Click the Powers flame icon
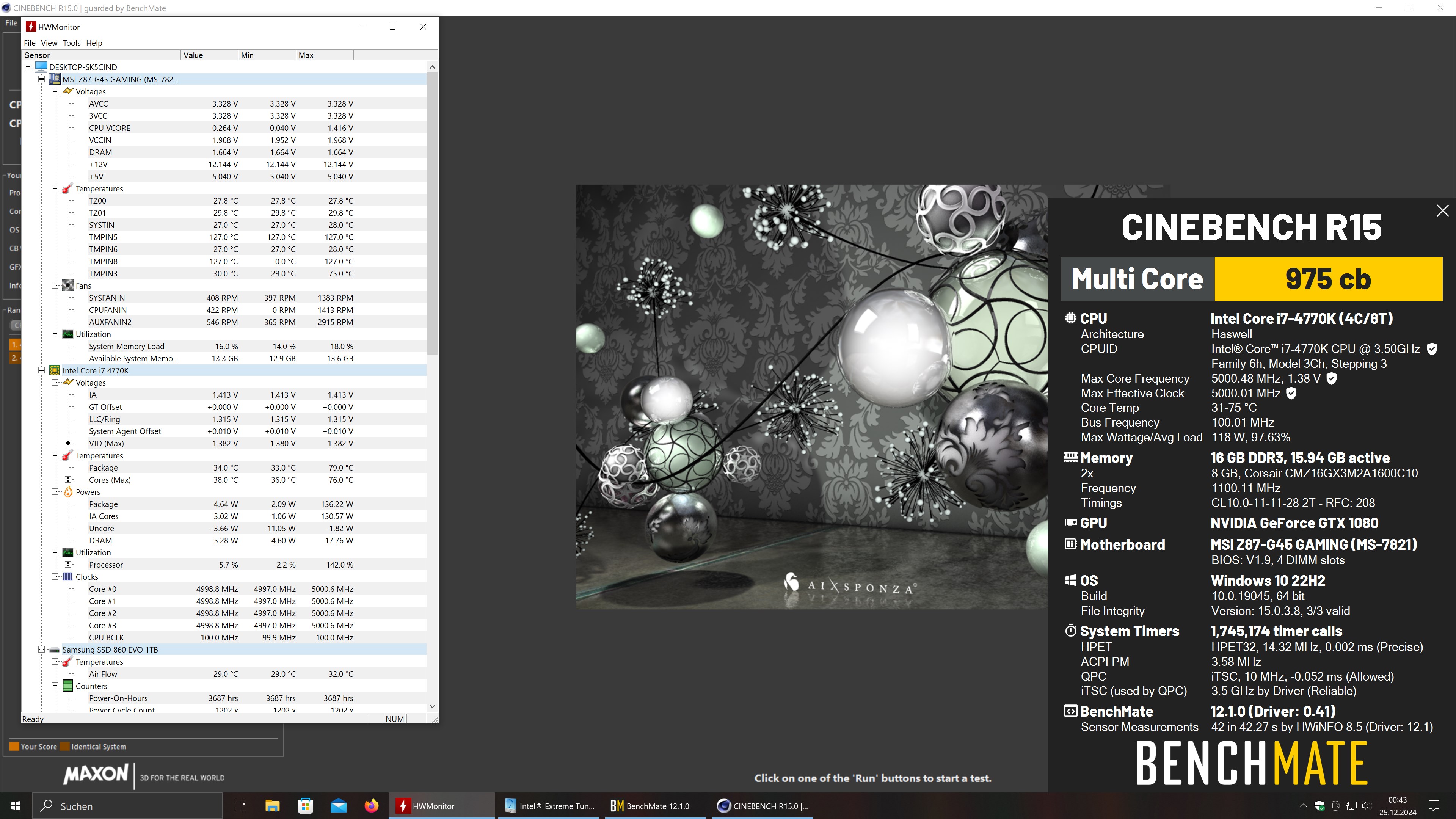This screenshot has height=819, width=1456. pyautogui.click(x=68, y=492)
